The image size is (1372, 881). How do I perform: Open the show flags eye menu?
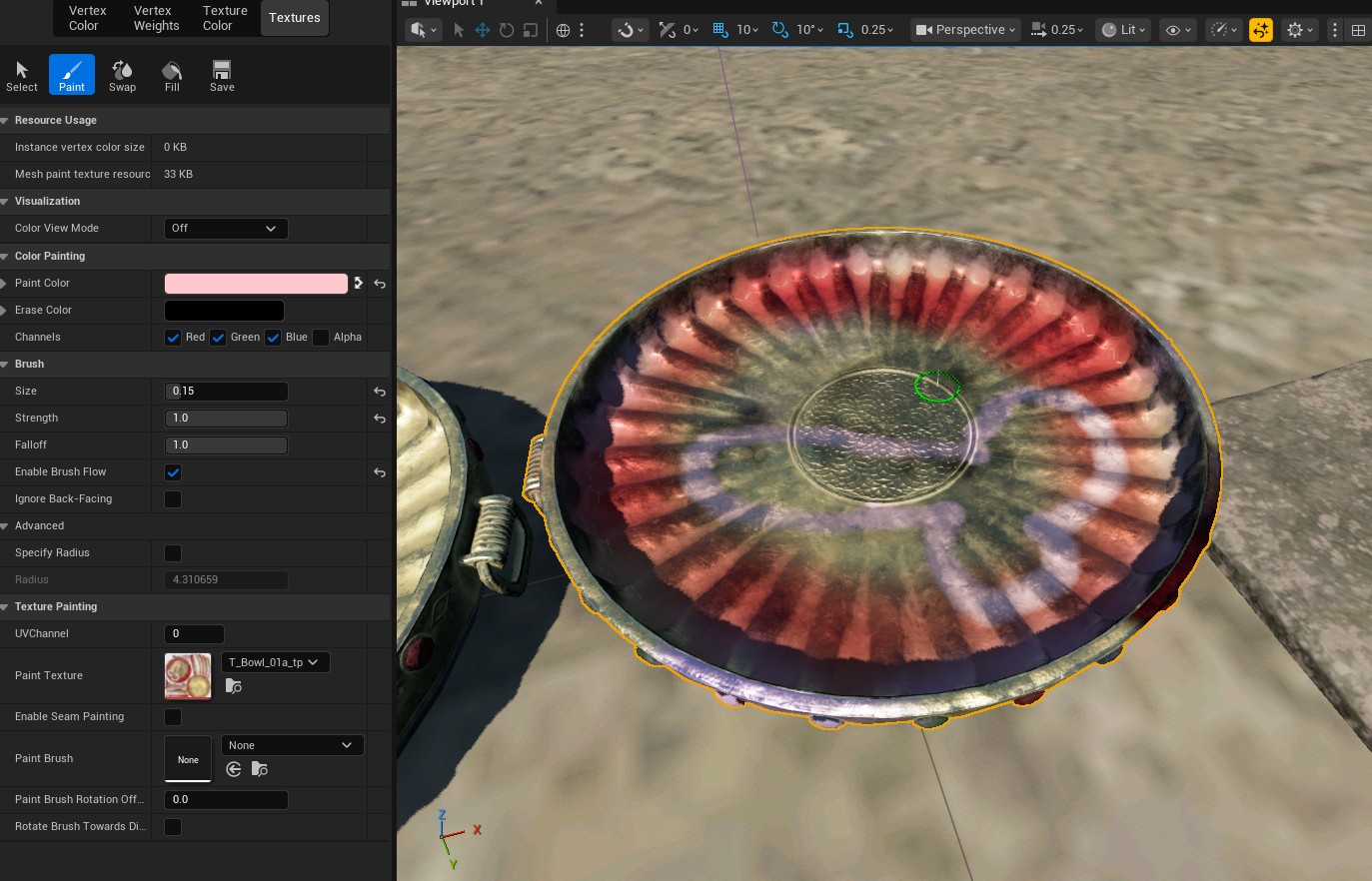click(1179, 30)
